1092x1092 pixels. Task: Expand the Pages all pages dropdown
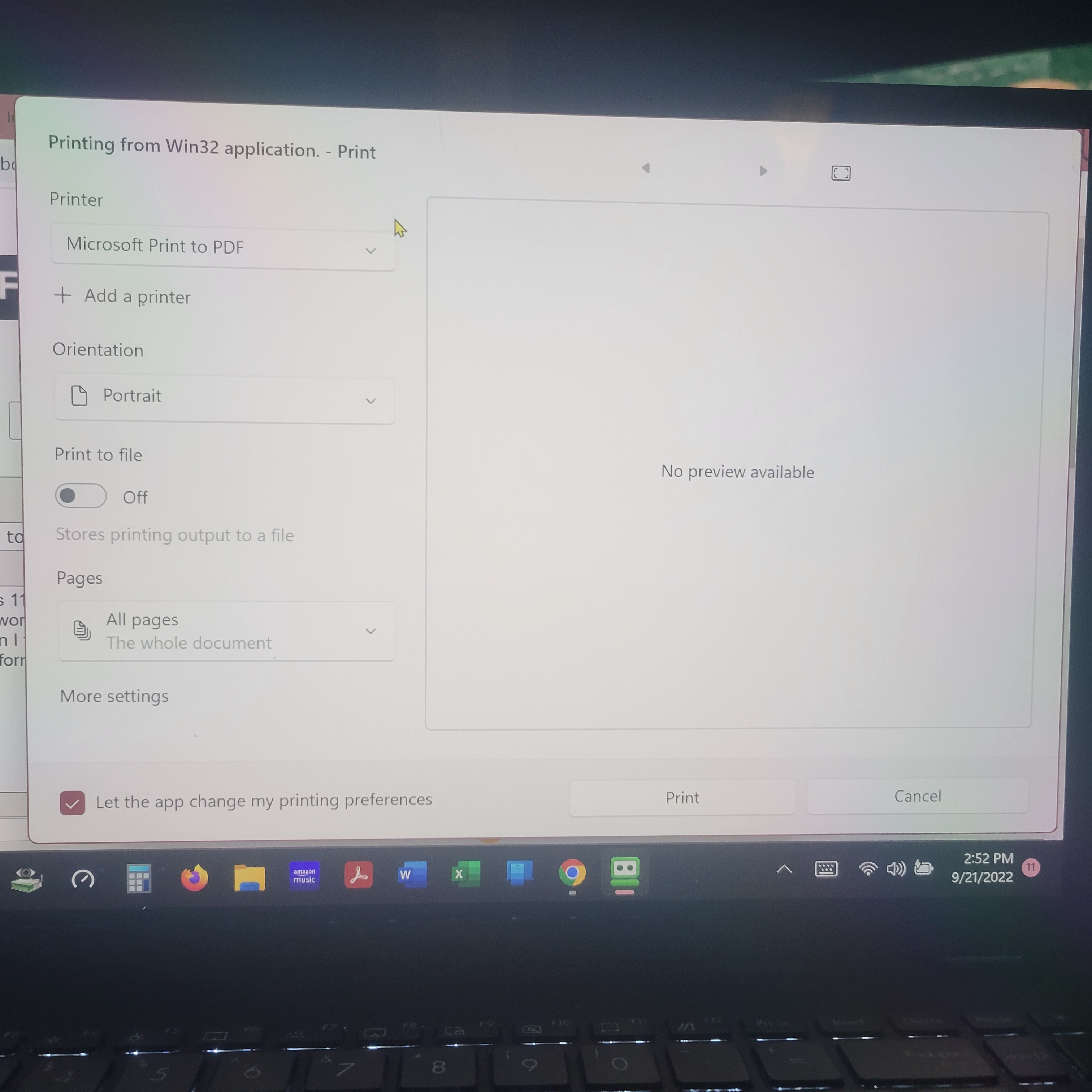click(370, 630)
